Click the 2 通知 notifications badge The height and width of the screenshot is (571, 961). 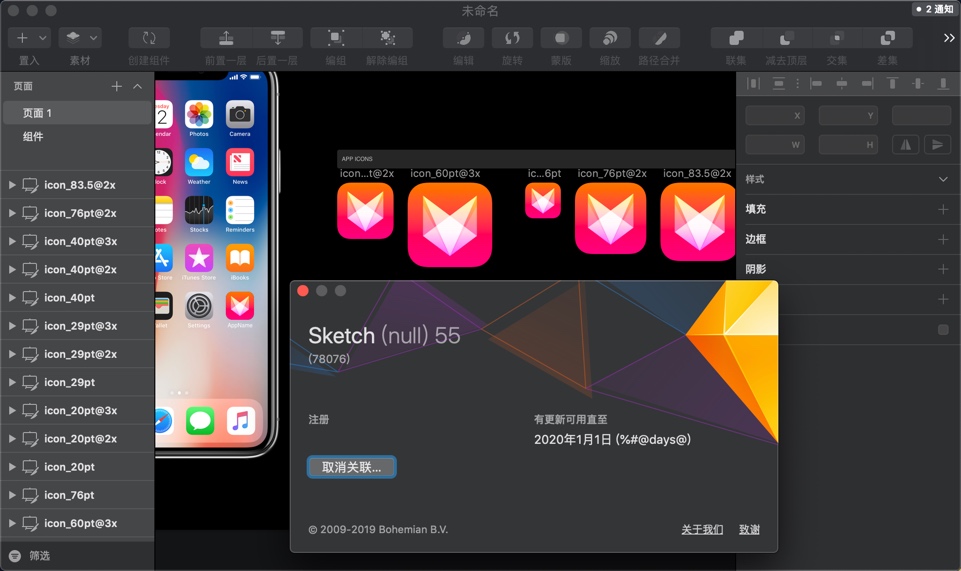[934, 9]
